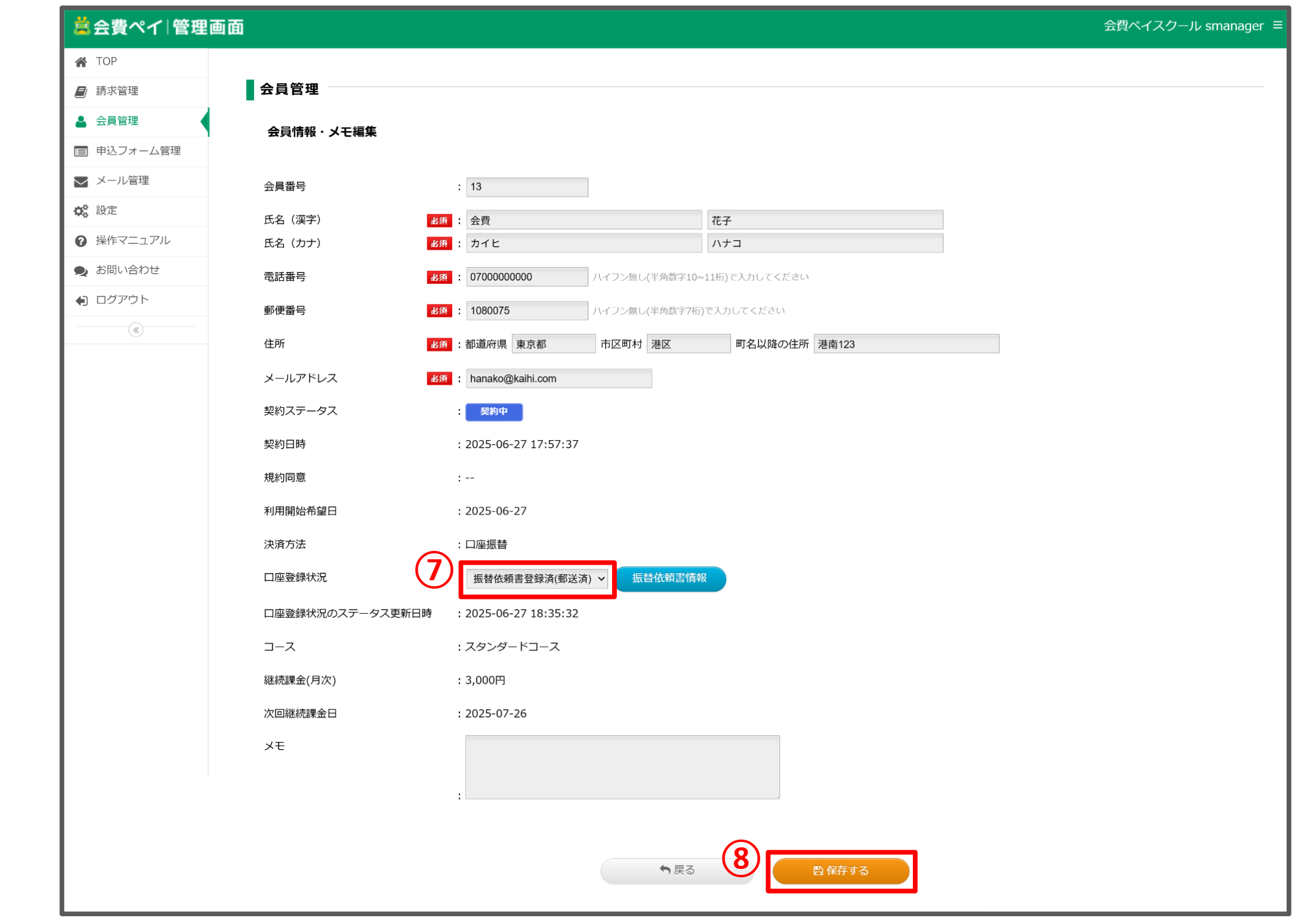Image resolution: width=1295 pixels, height=924 pixels.
Task: Click the 戻る back button
Action: click(x=677, y=870)
